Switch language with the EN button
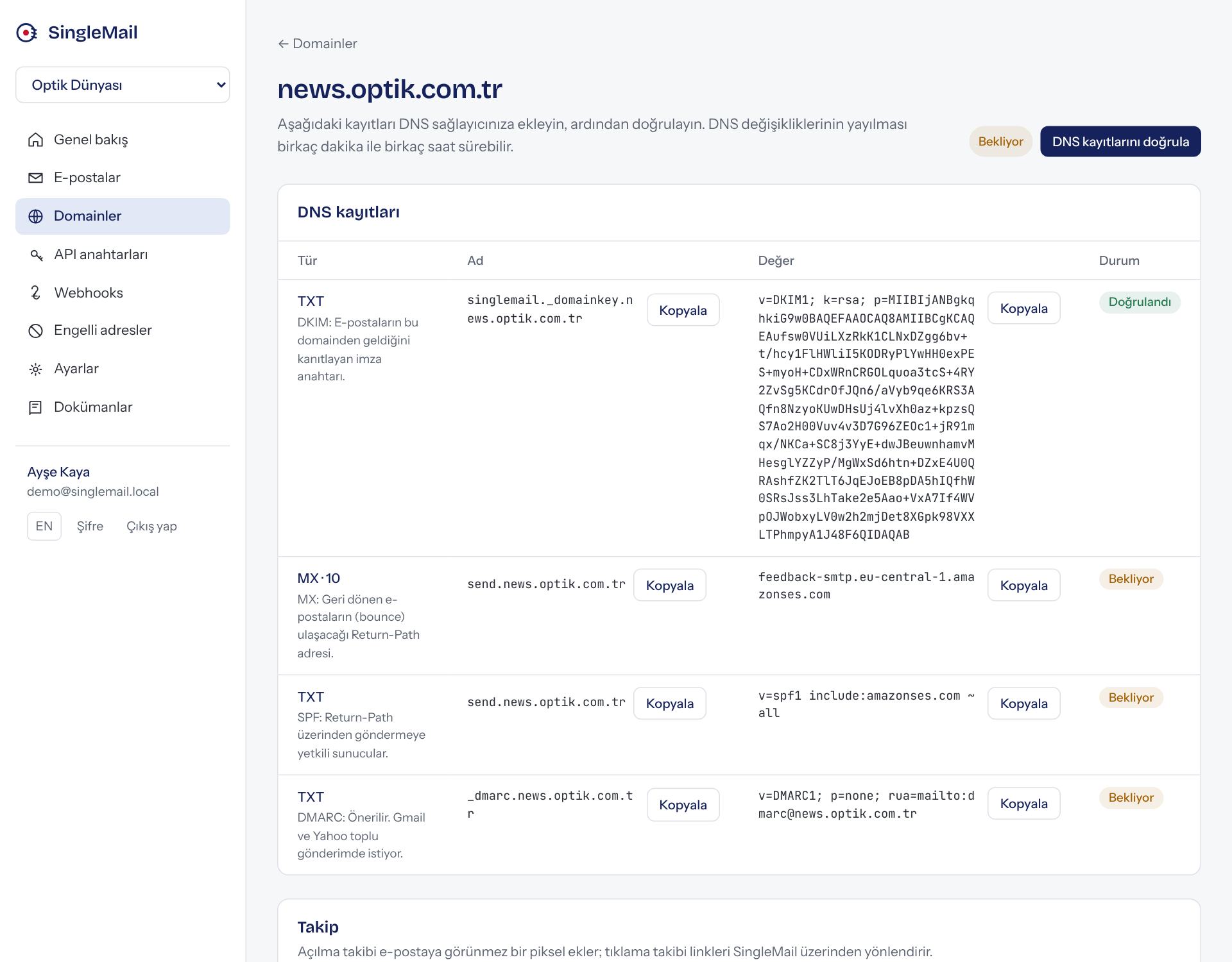Image resolution: width=1232 pixels, height=962 pixels. [x=44, y=526]
